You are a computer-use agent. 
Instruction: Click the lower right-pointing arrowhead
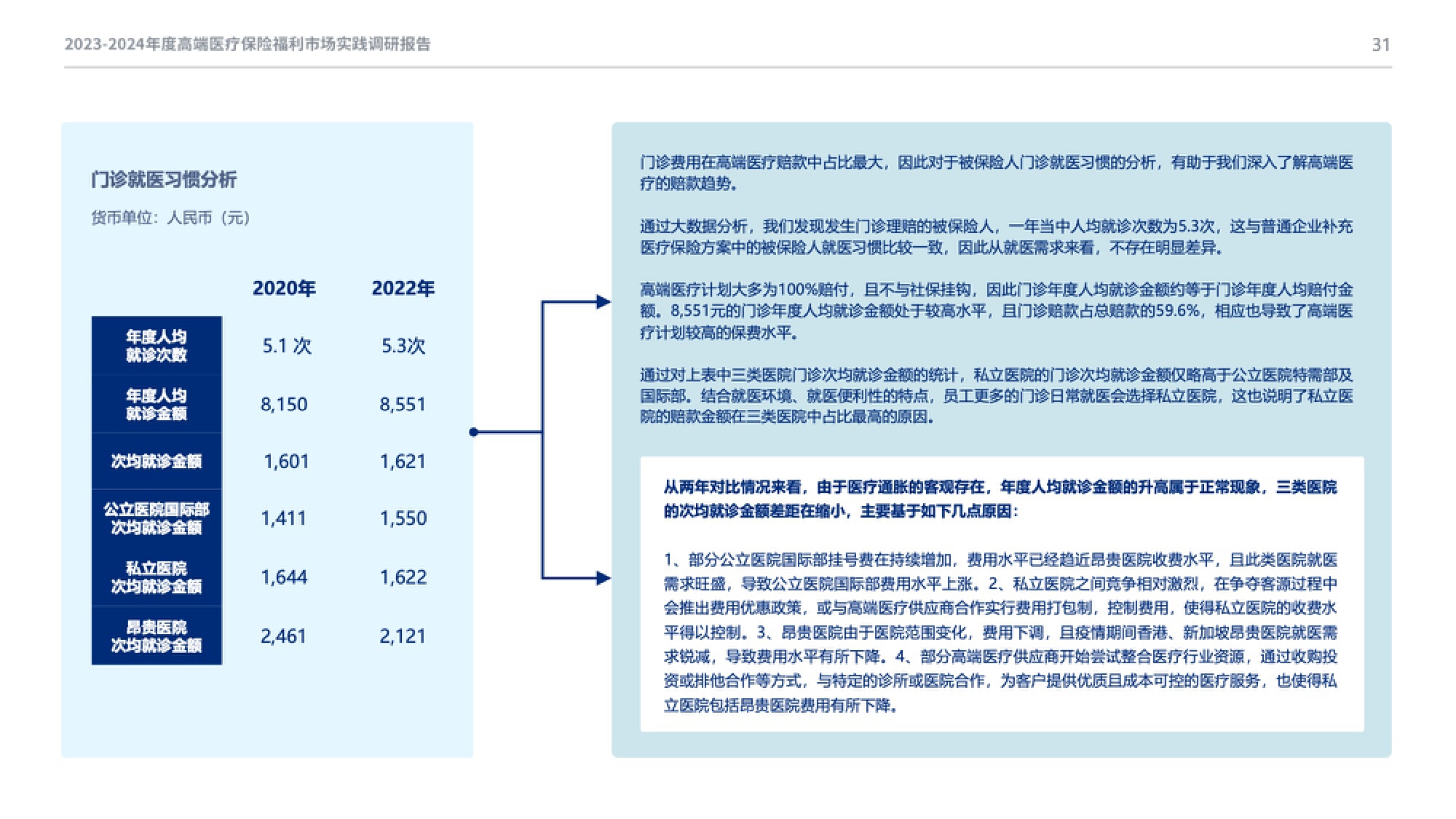coord(604,578)
